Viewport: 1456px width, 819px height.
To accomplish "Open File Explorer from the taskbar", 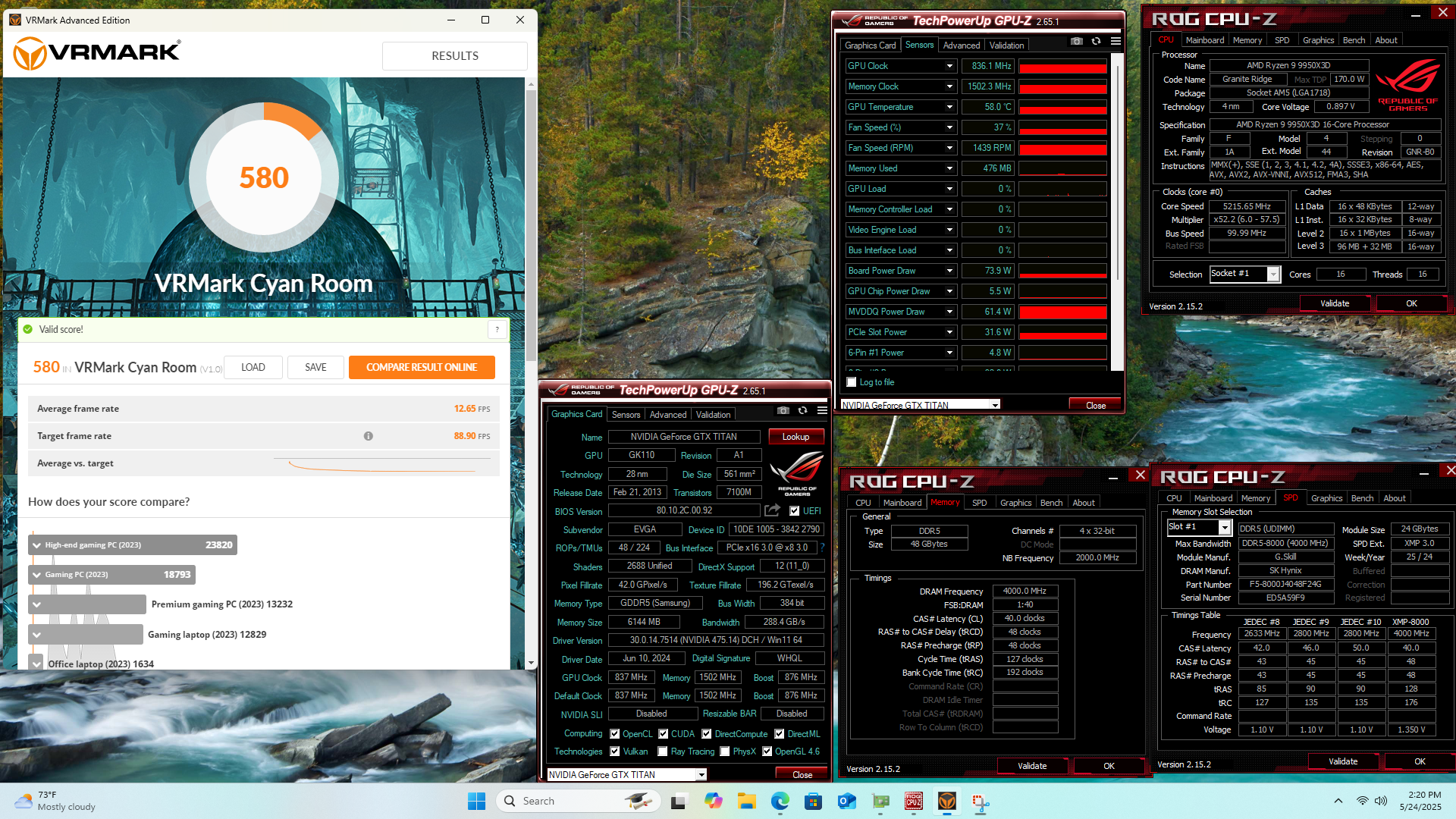I will 746,801.
